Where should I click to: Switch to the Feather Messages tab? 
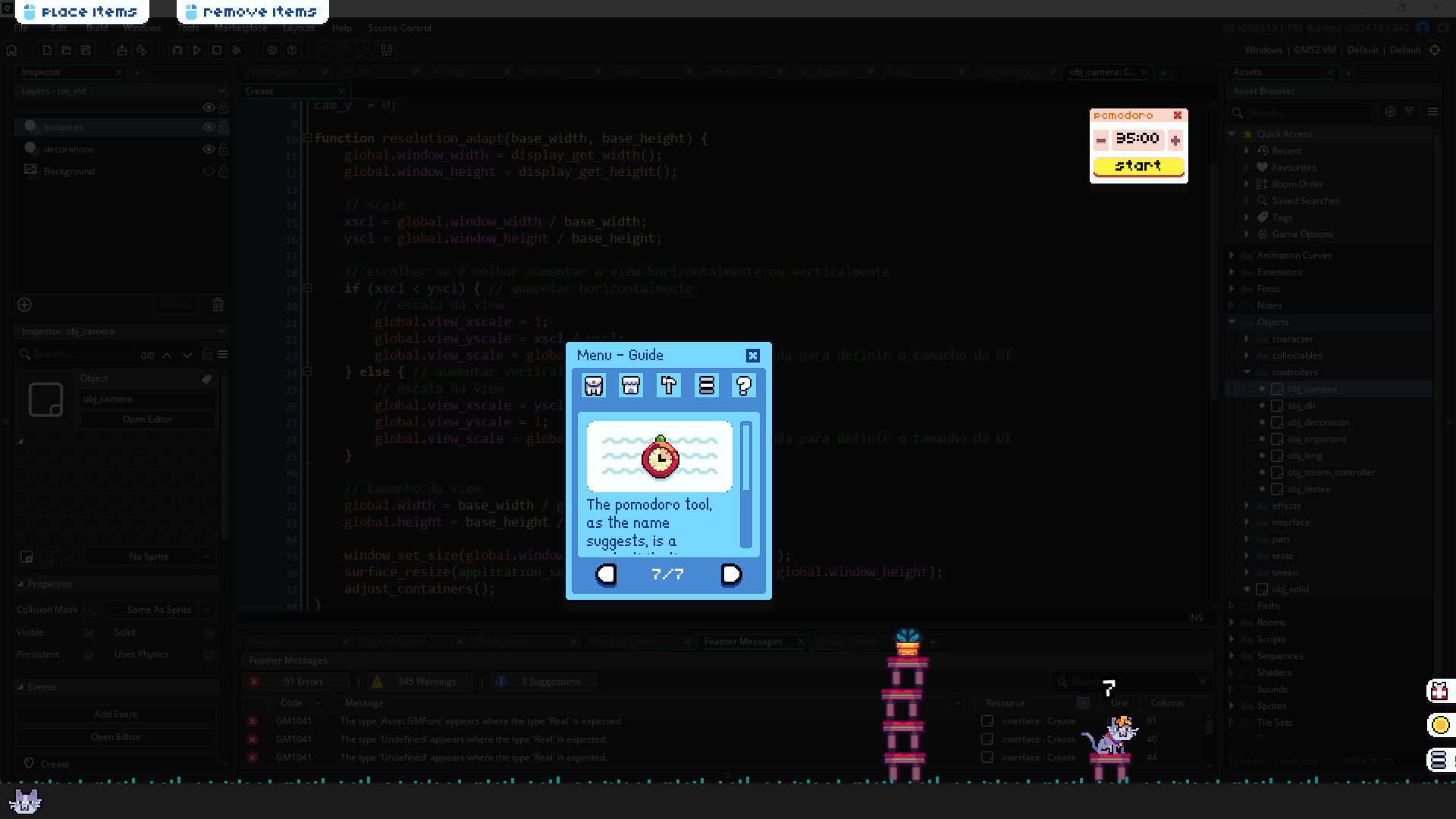tap(743, 641)
